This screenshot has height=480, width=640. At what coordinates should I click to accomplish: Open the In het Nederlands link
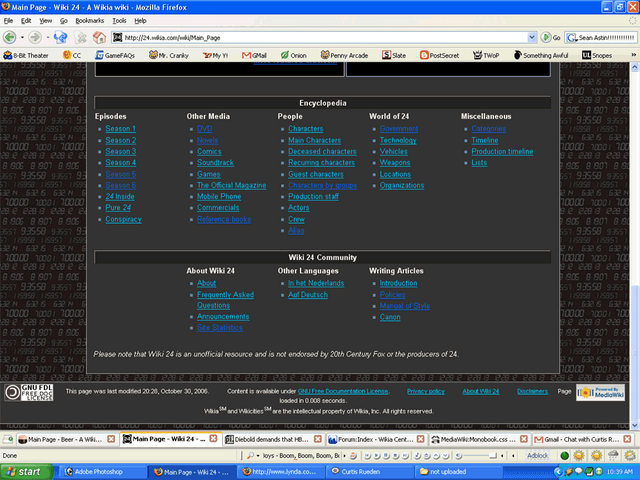[x=316, y=283]
